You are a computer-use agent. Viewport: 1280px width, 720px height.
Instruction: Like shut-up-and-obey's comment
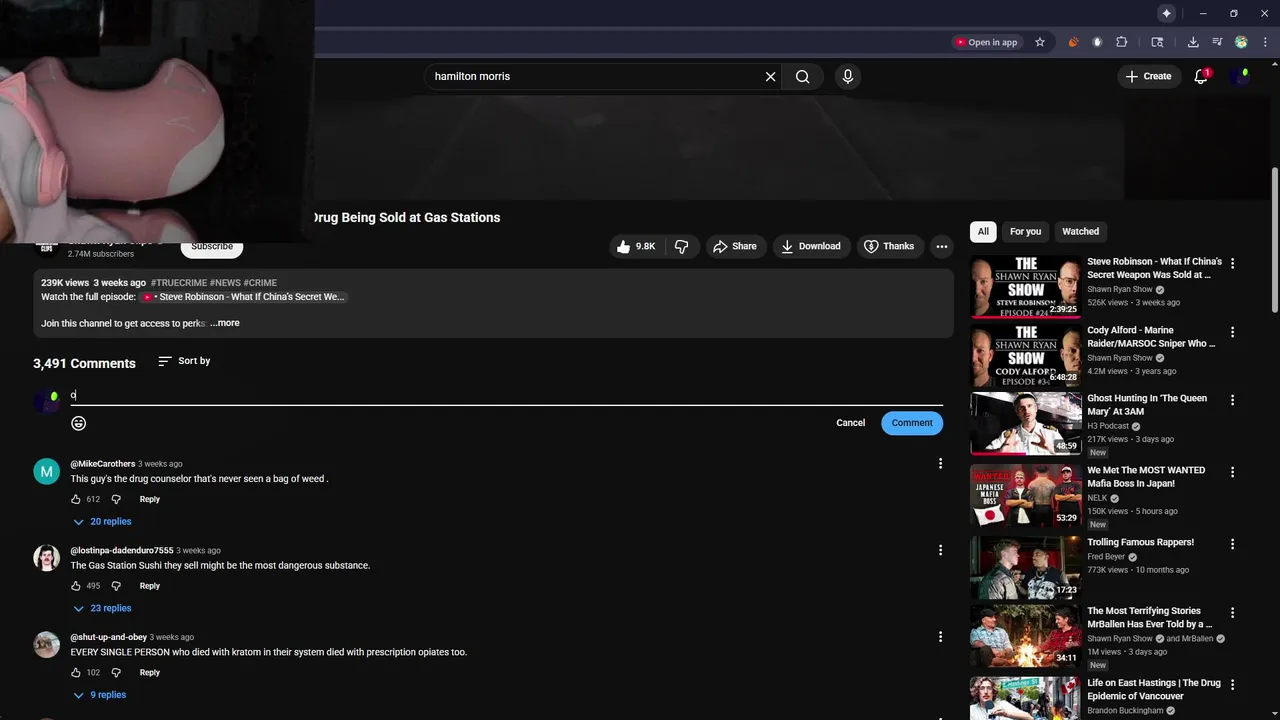[x=76, y=673]
